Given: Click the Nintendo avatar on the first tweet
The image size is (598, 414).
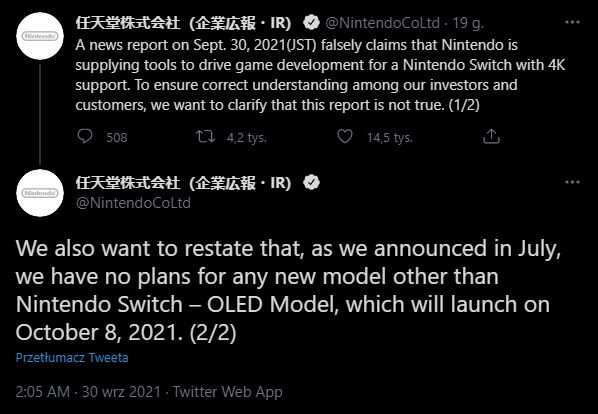Looking at the screenshot, I should (40, 36).
